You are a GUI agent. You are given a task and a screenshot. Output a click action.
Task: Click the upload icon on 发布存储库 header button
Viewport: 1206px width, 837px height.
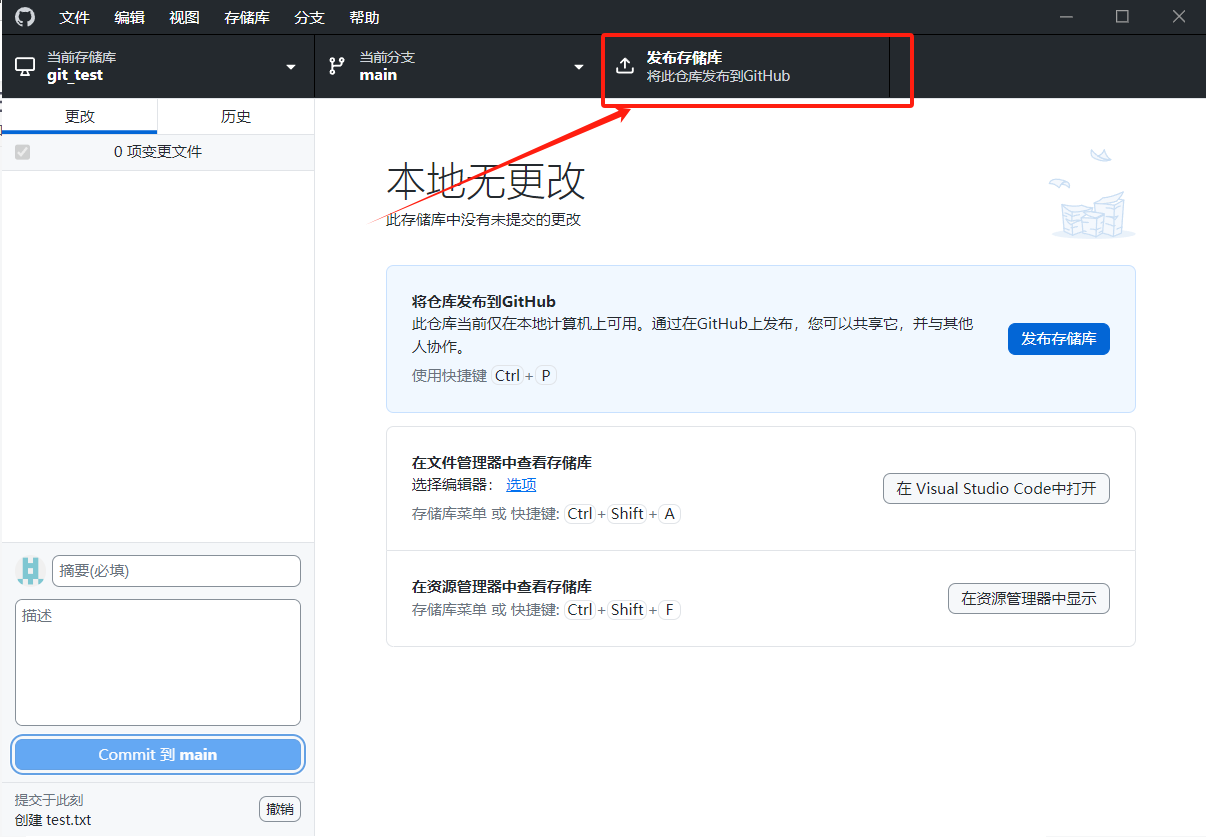coord(624,65)
